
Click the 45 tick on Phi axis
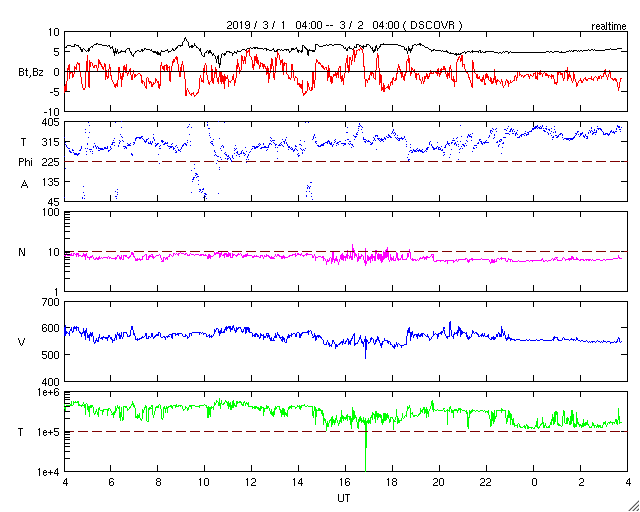point(54,202)
